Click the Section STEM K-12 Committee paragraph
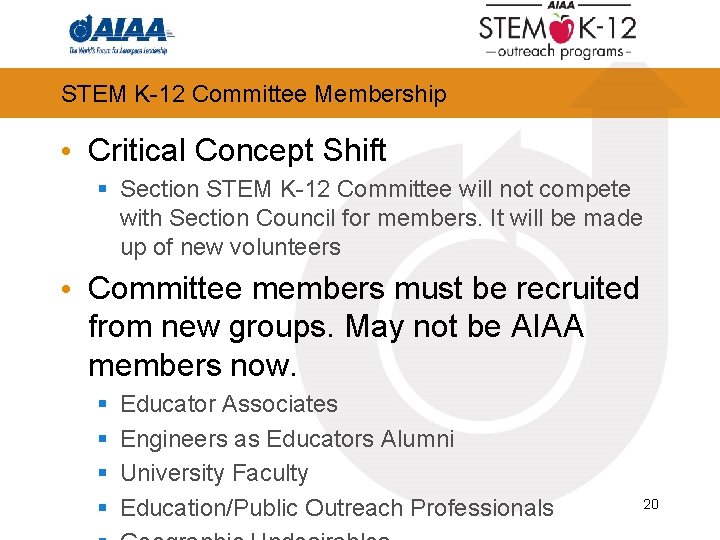This screenshot has height=540, width=720. coord(380,218)
